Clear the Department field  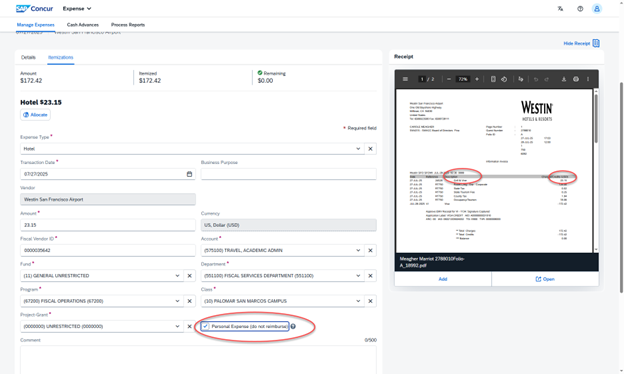(370, 275)
